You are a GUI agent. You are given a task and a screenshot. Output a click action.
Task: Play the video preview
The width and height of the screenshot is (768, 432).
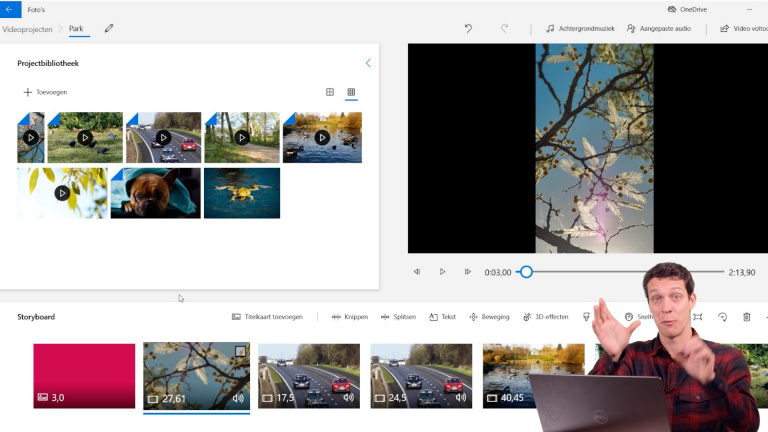pyautogui.click(x=442, y=272)
